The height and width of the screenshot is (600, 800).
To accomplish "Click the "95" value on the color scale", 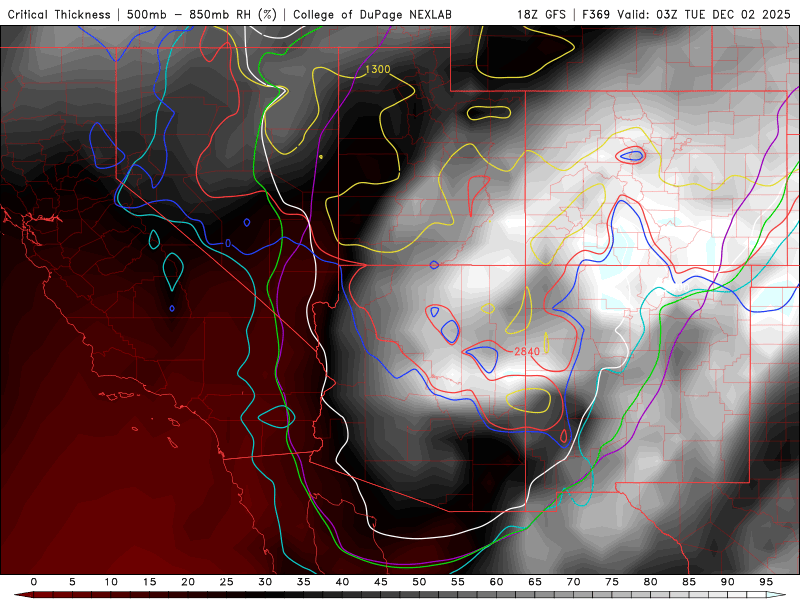I will (x=766, y=582).
